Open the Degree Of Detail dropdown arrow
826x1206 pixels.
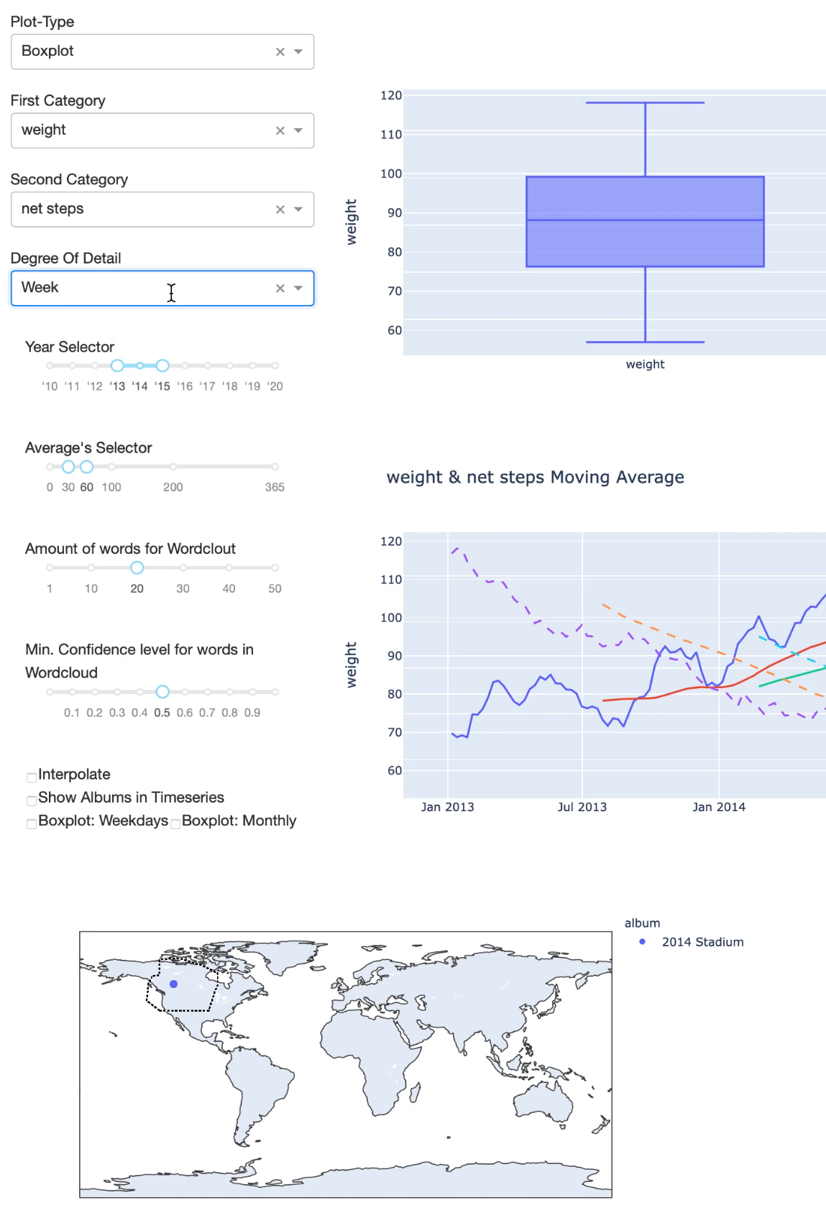tap(298, 289)
